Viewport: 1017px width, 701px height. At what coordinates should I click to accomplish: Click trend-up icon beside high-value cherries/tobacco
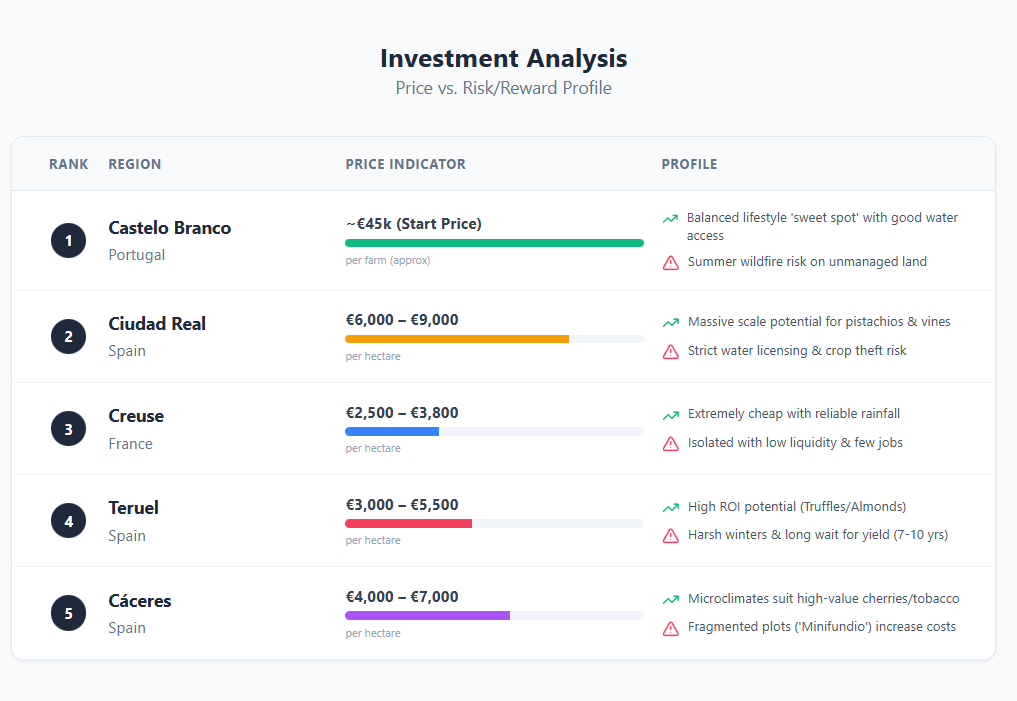pyautogui.click(x=670, y=600)
